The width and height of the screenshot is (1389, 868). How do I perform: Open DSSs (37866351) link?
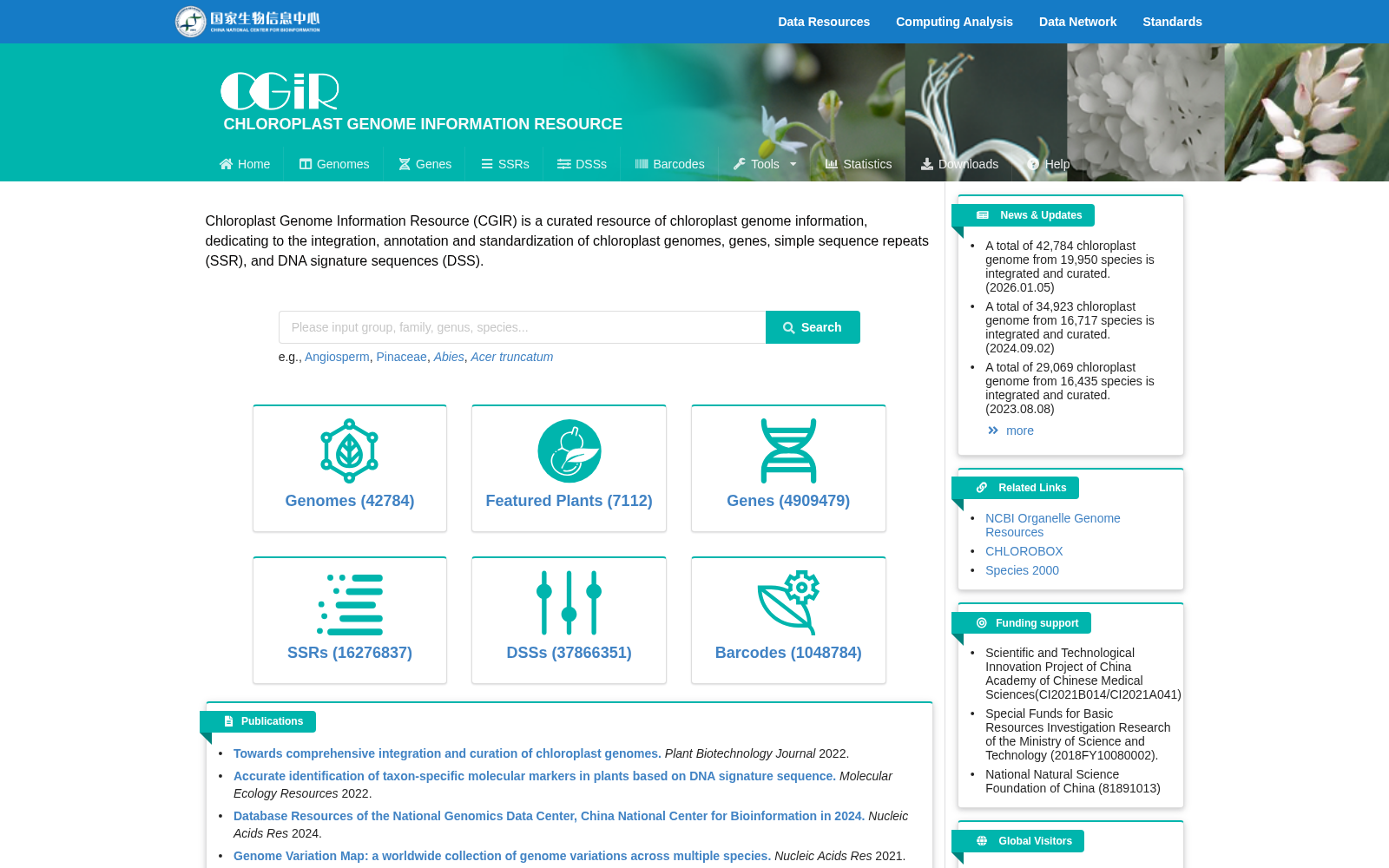pos(569,653)
